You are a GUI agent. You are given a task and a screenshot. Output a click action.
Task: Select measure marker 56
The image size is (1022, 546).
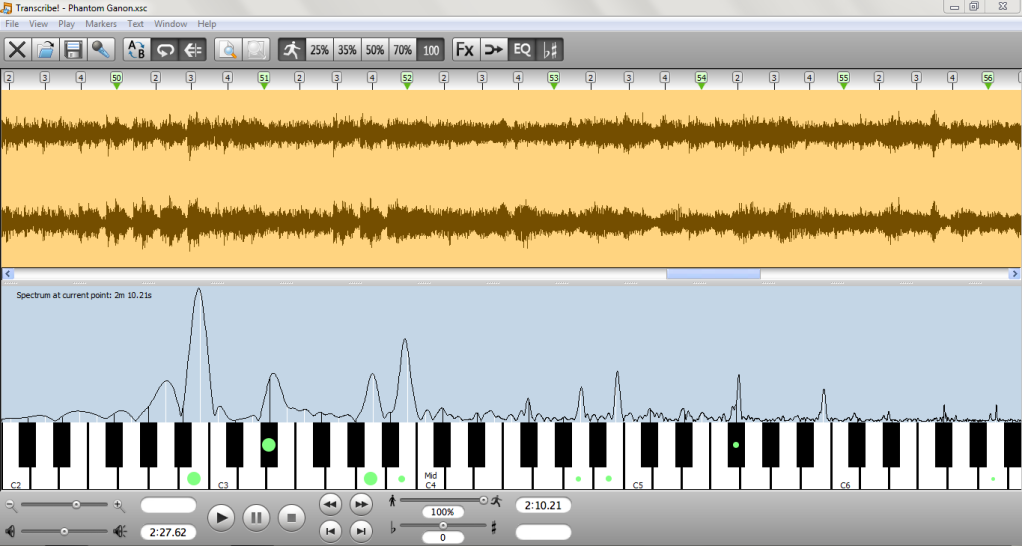click(988, 79)
